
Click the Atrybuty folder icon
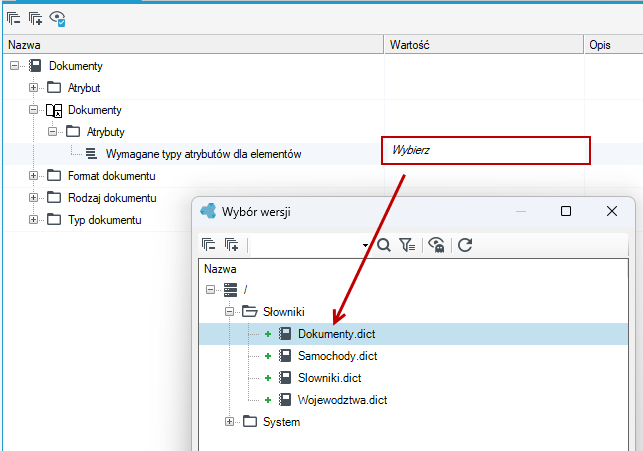pos(73,132)
